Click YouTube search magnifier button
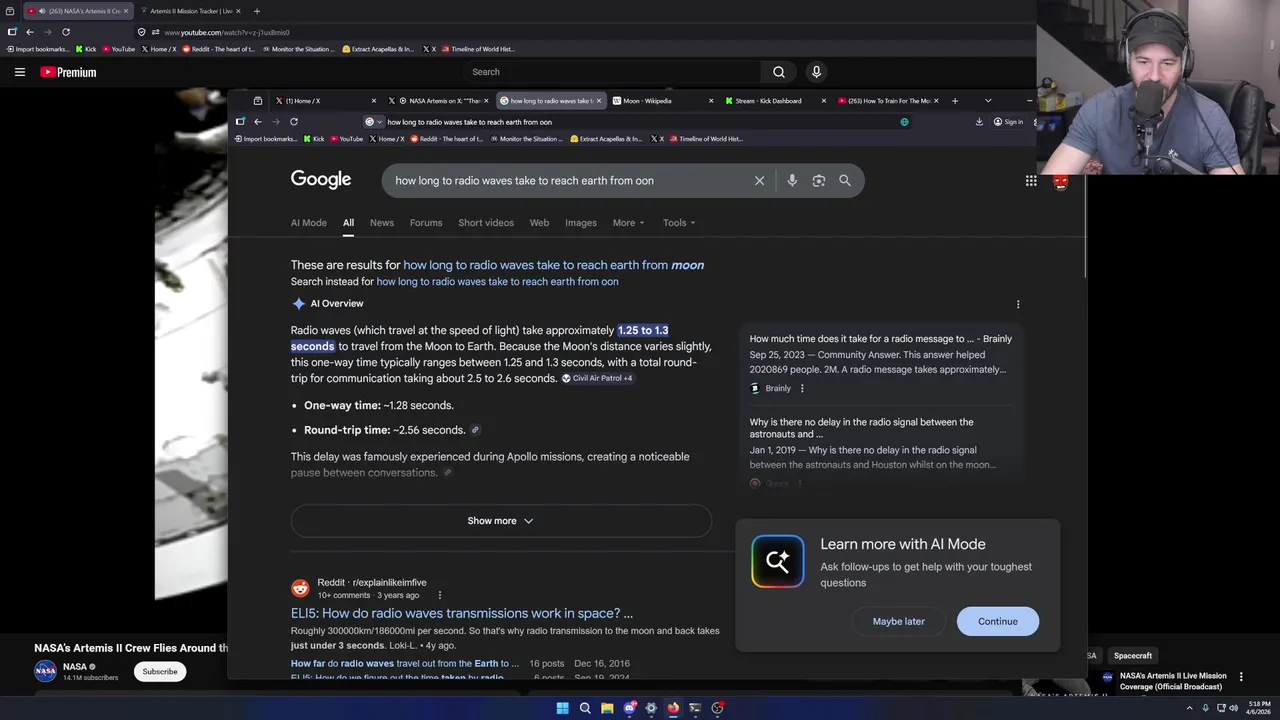 point(778,72)
